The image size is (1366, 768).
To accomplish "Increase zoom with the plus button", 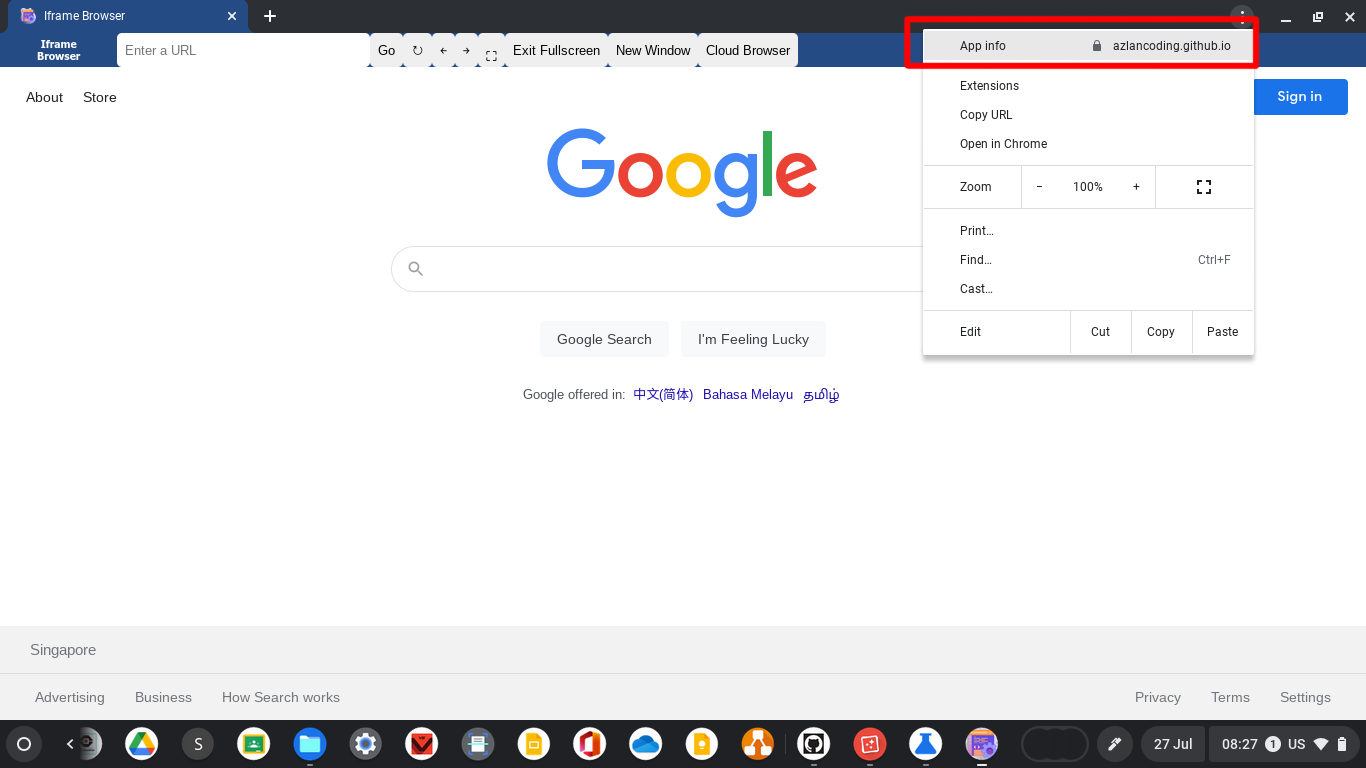I will click(x=1136, y=187).
